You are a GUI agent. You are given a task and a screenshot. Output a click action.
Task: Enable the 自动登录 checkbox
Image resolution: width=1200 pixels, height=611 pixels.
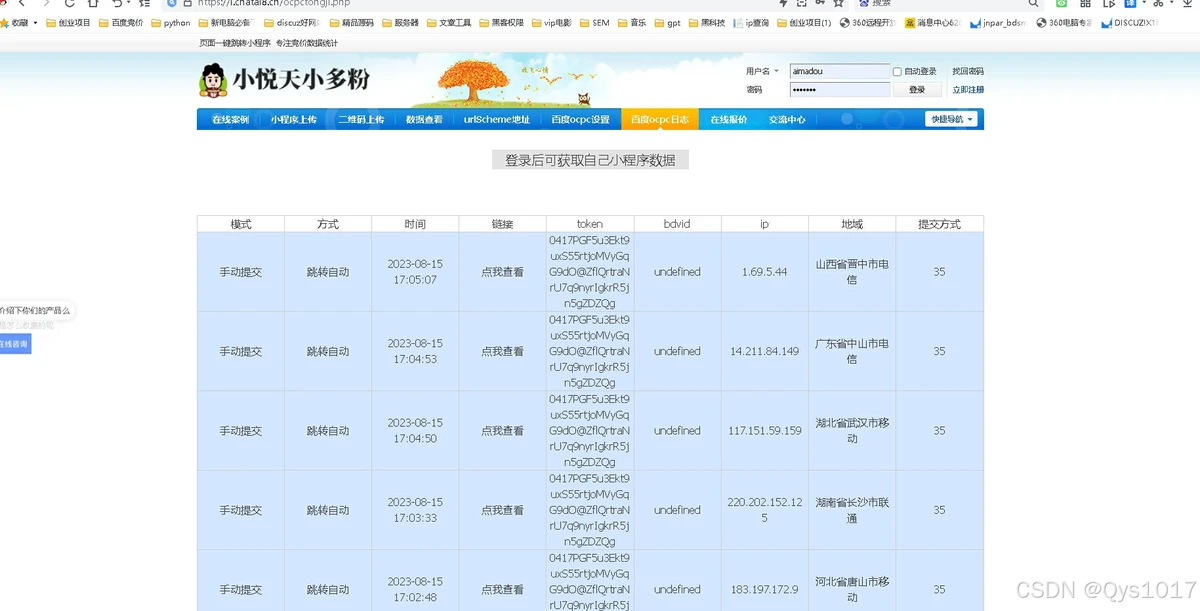[897, 72]
